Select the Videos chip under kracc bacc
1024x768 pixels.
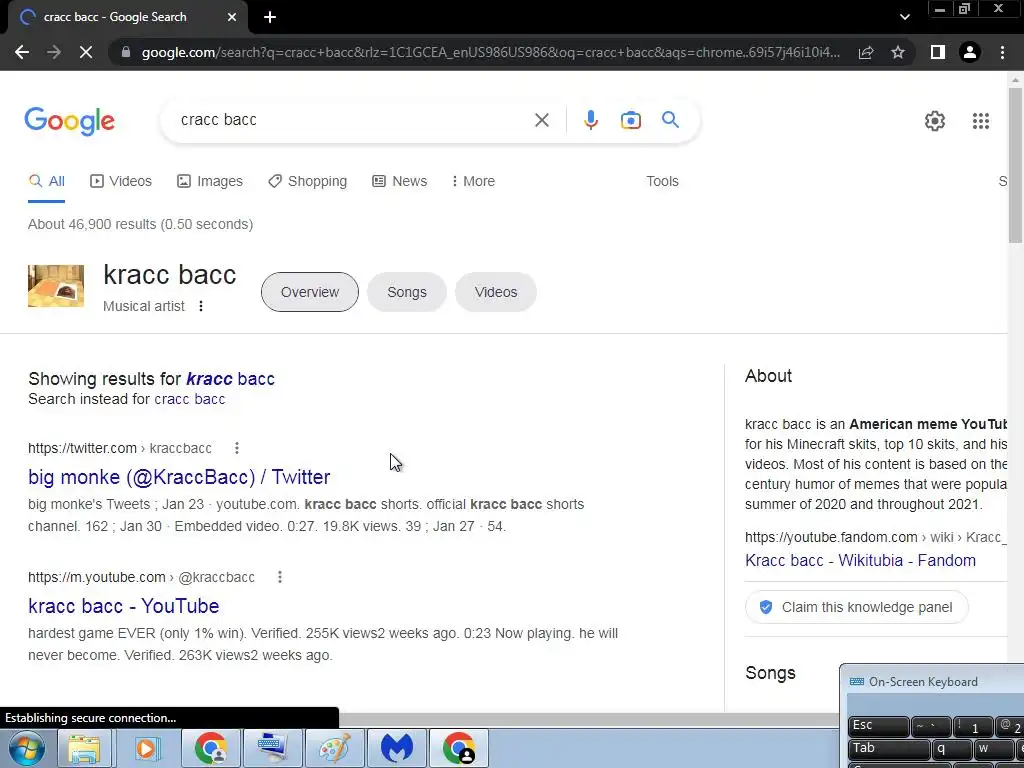coord(496,292)
